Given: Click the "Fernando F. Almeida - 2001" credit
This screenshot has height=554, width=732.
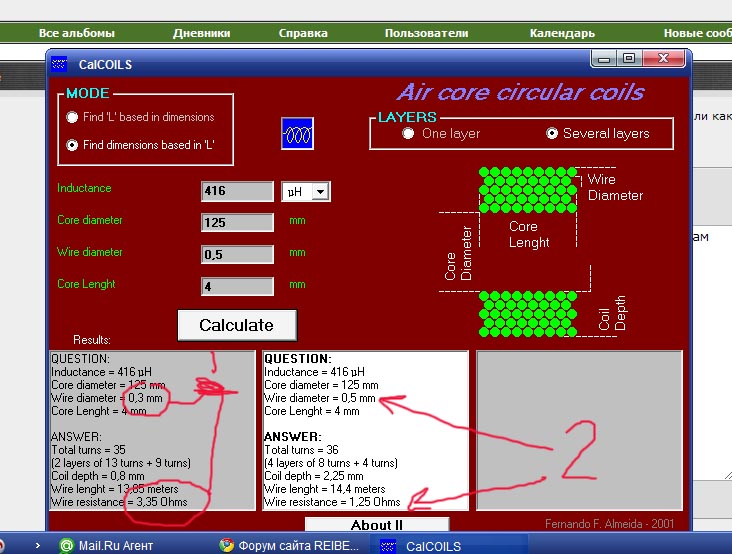Looking at the screenshot, I should point(610,524).
